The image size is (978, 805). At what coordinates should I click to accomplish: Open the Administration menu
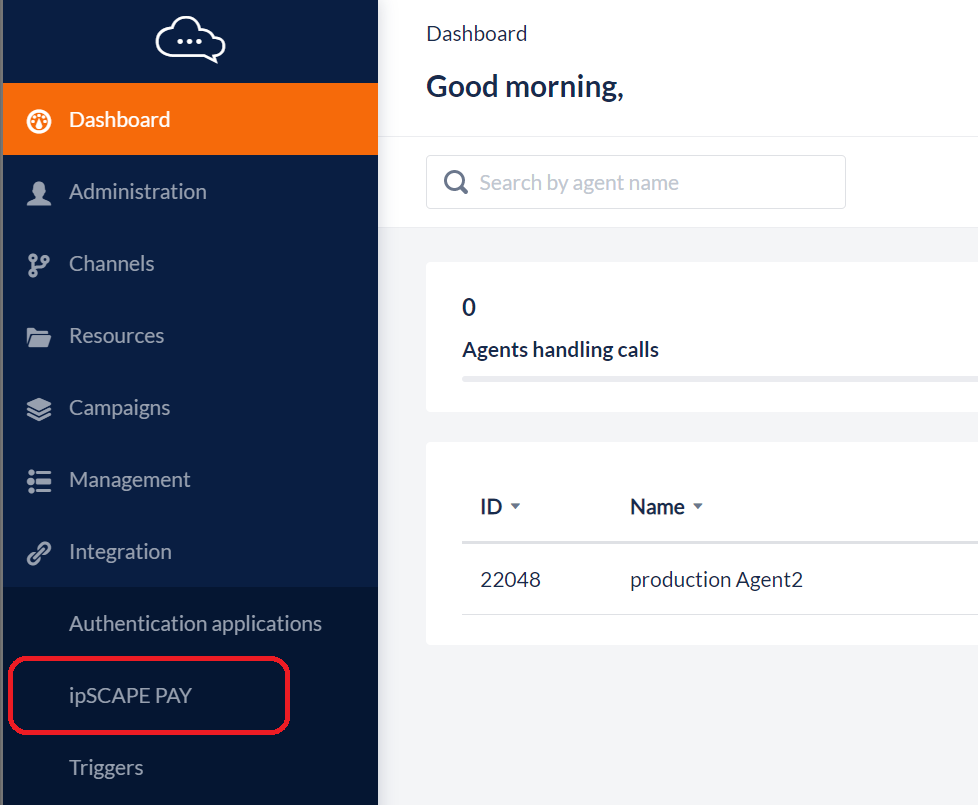138,192
